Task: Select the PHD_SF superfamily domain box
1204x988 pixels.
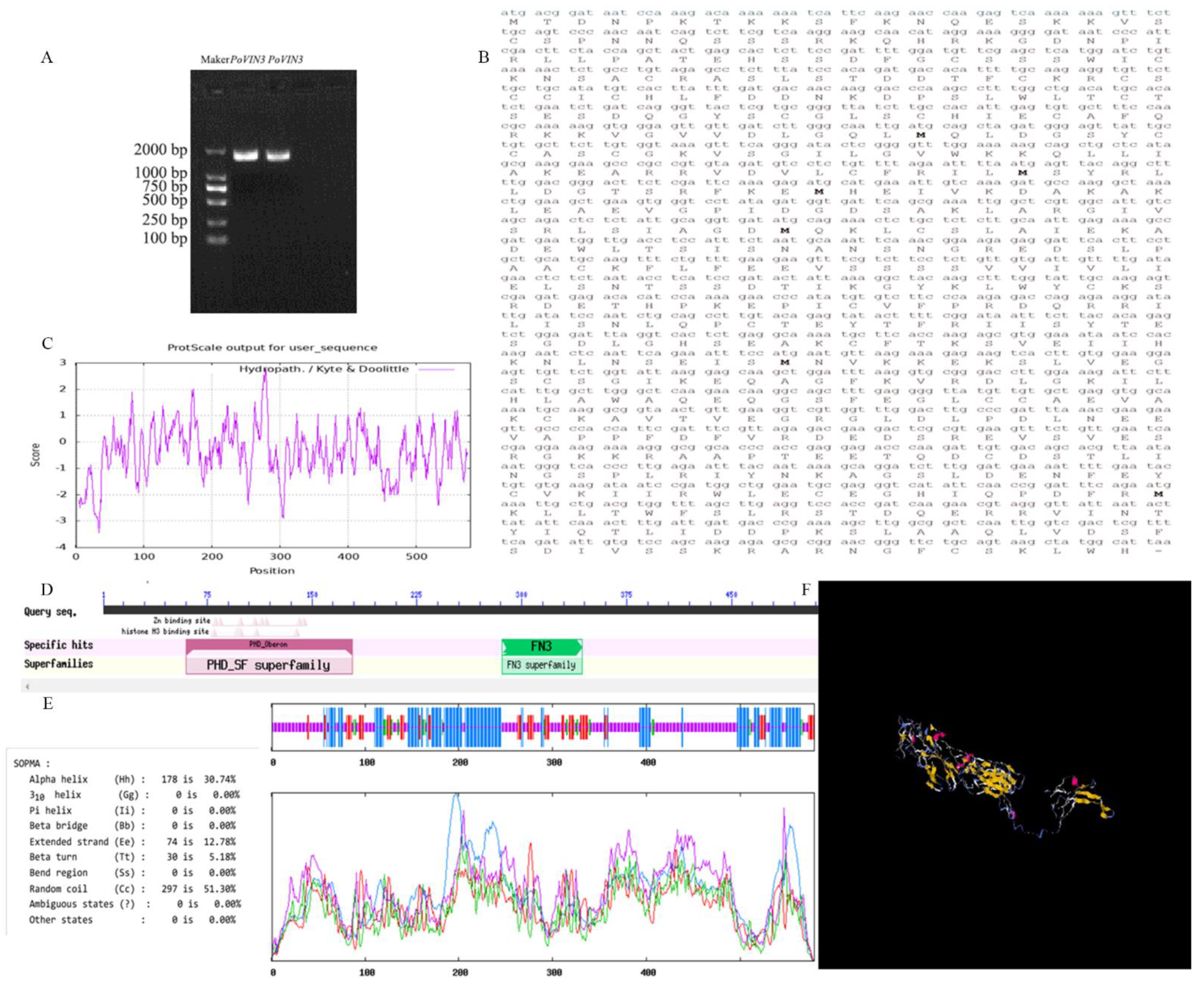Action: click(269, 665)
